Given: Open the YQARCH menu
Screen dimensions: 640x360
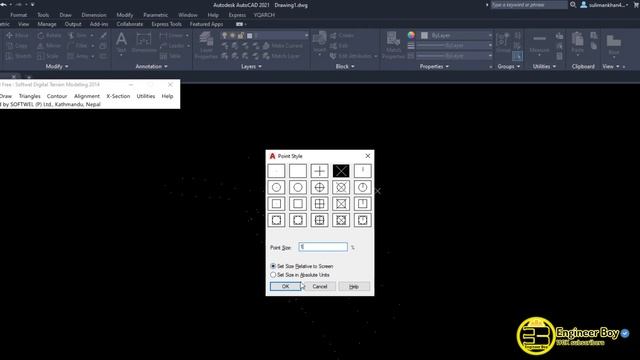Looking at the screenshot, I should coord(264,15).
